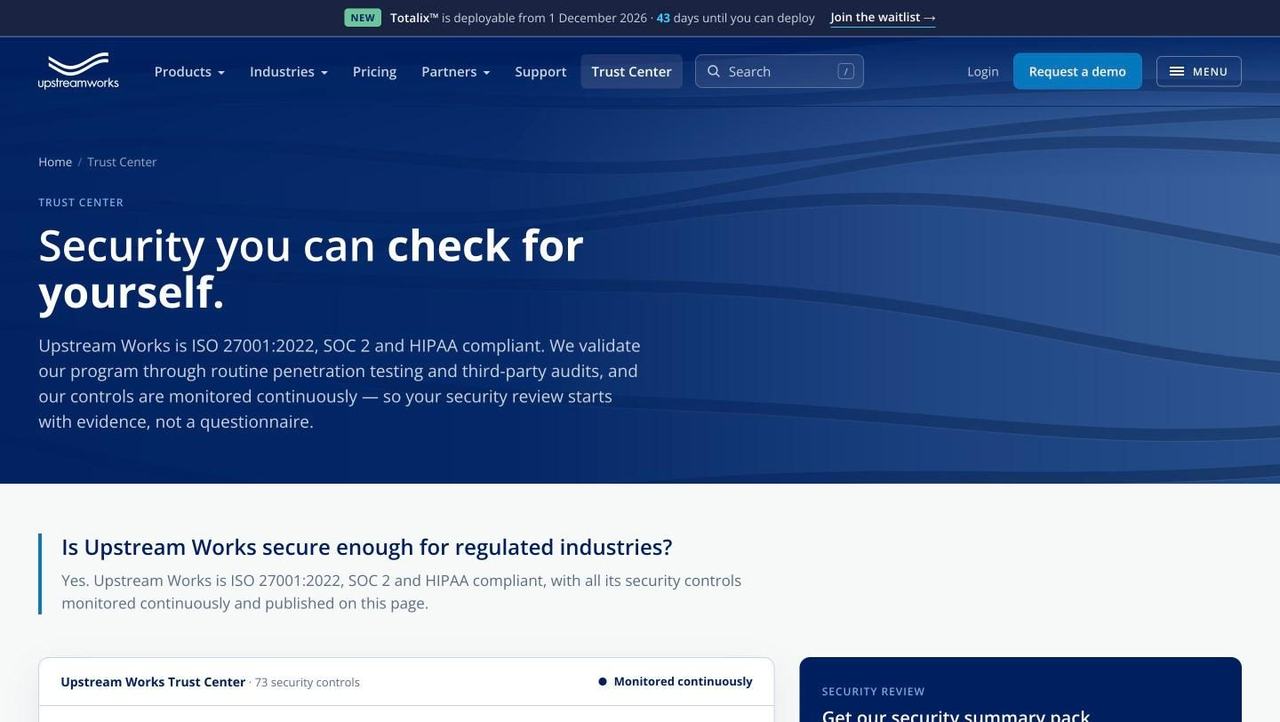1280x722 pixels.
Task: Click 'Security you can check for yourself' heading
Action: [x=311, y=268]
